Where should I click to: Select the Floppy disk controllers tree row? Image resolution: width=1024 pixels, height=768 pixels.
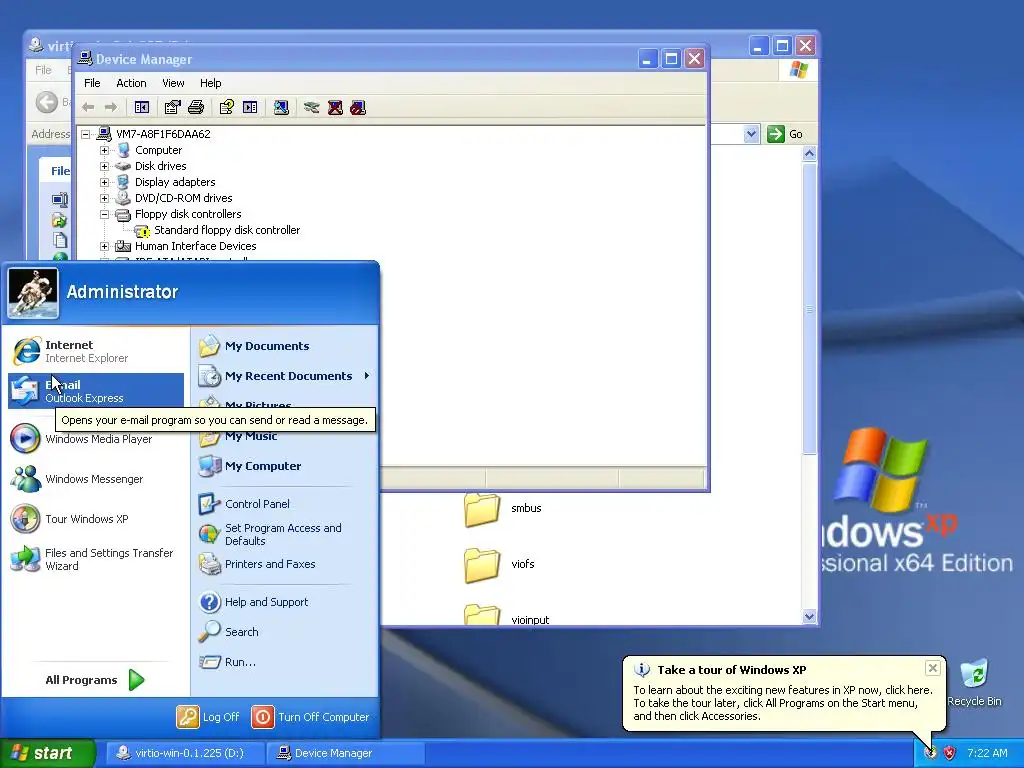click(x=188, y=214)
